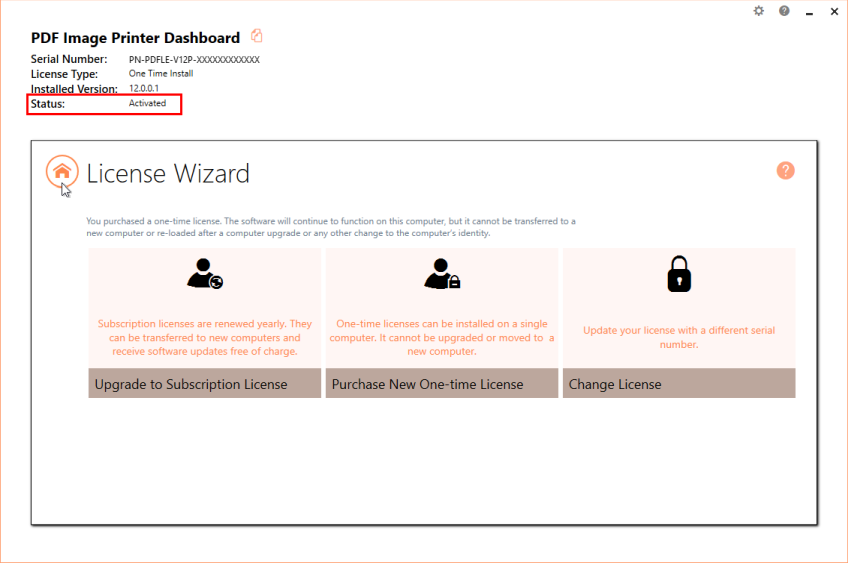Screen dimensions: 848x563
Task: Click Upgrade to Subscription License button
Action: pyautogui.click(x=204, y=383)
